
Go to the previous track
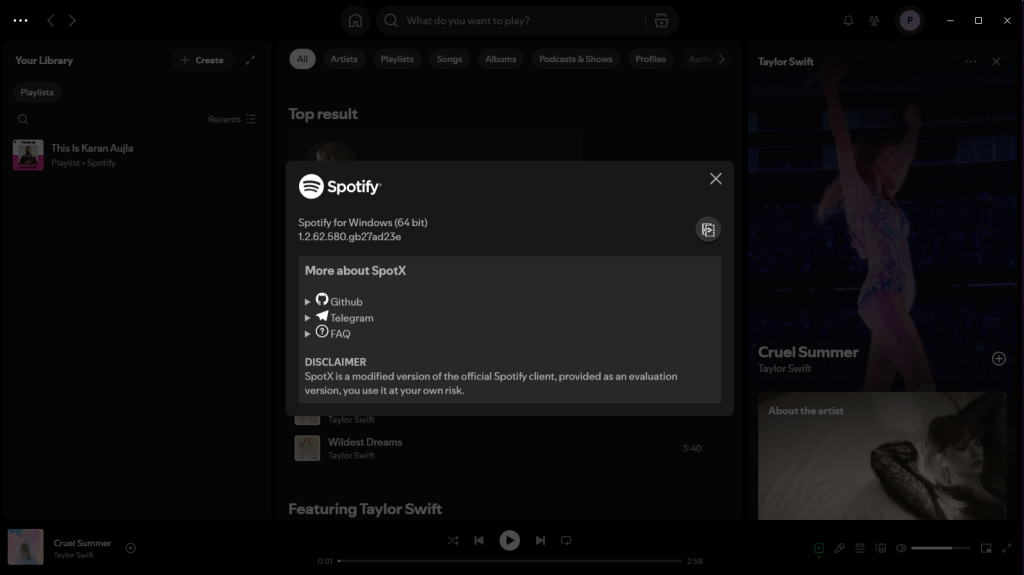pos(479,540)
